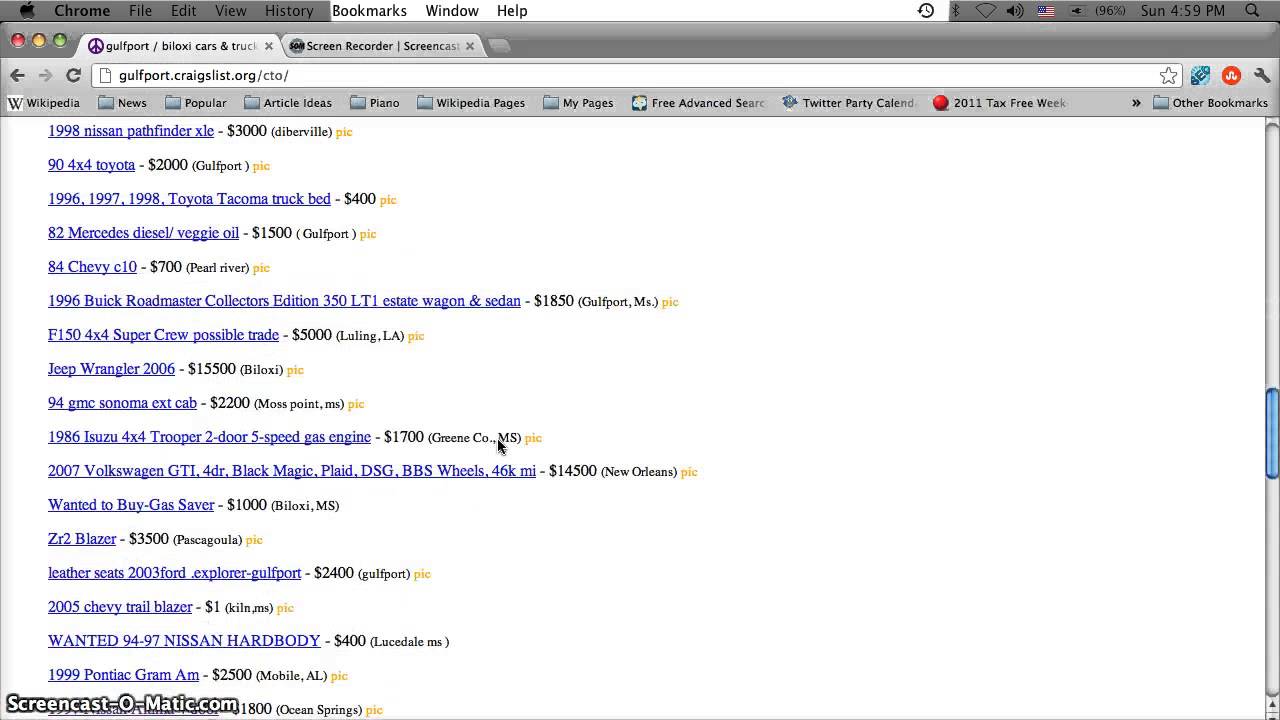Open 1998 nissan pathfinder xle listing

point(131,131)
